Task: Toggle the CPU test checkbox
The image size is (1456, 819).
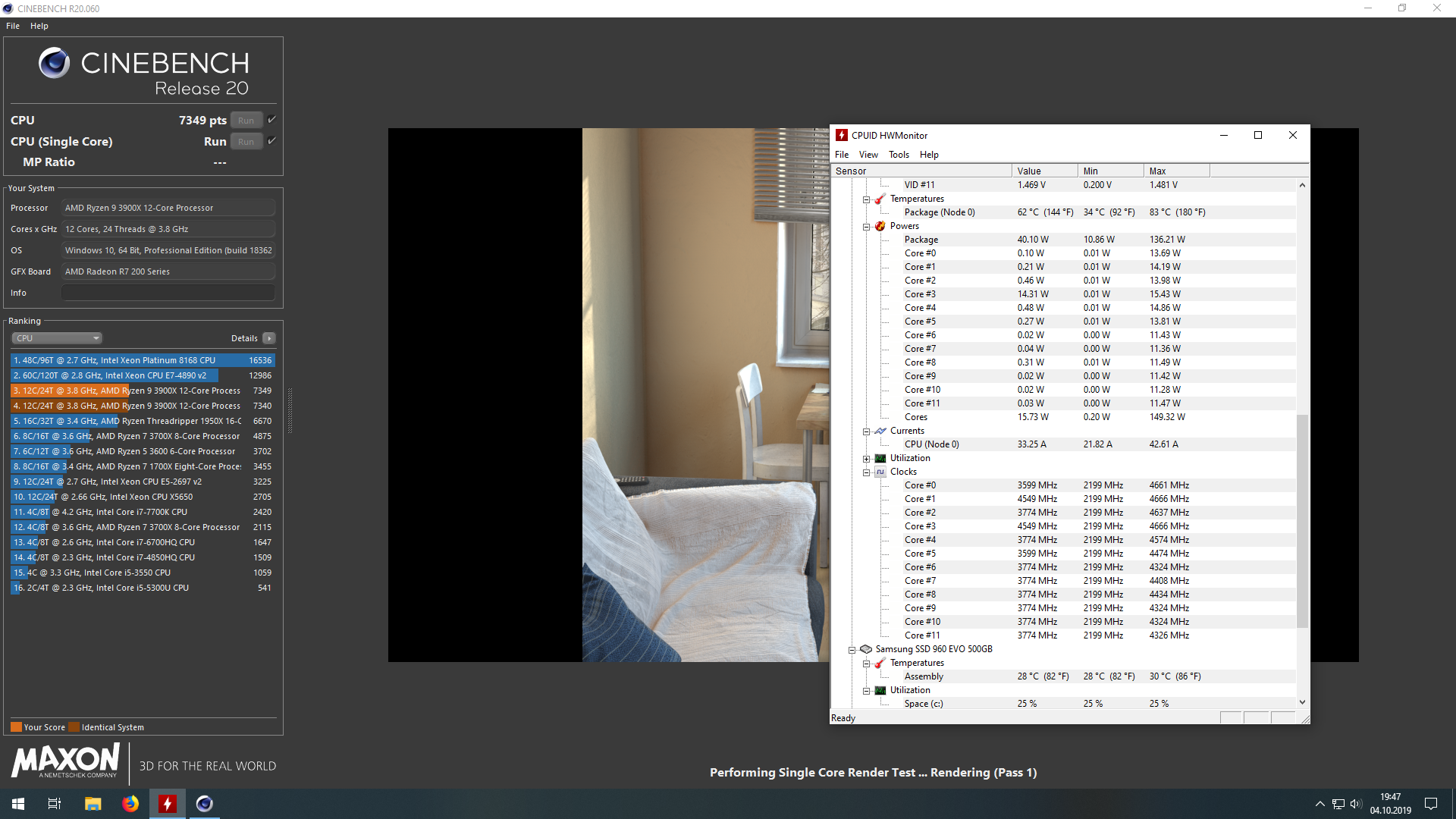Action: tap(272, 120)
